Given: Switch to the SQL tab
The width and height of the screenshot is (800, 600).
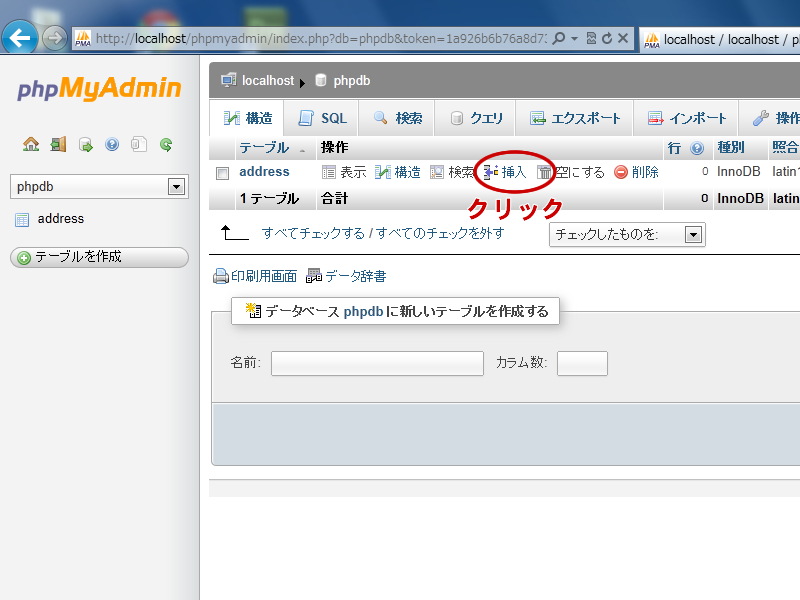Looking at the screenshot, I should pyautogui.click(x=322, y=118).
